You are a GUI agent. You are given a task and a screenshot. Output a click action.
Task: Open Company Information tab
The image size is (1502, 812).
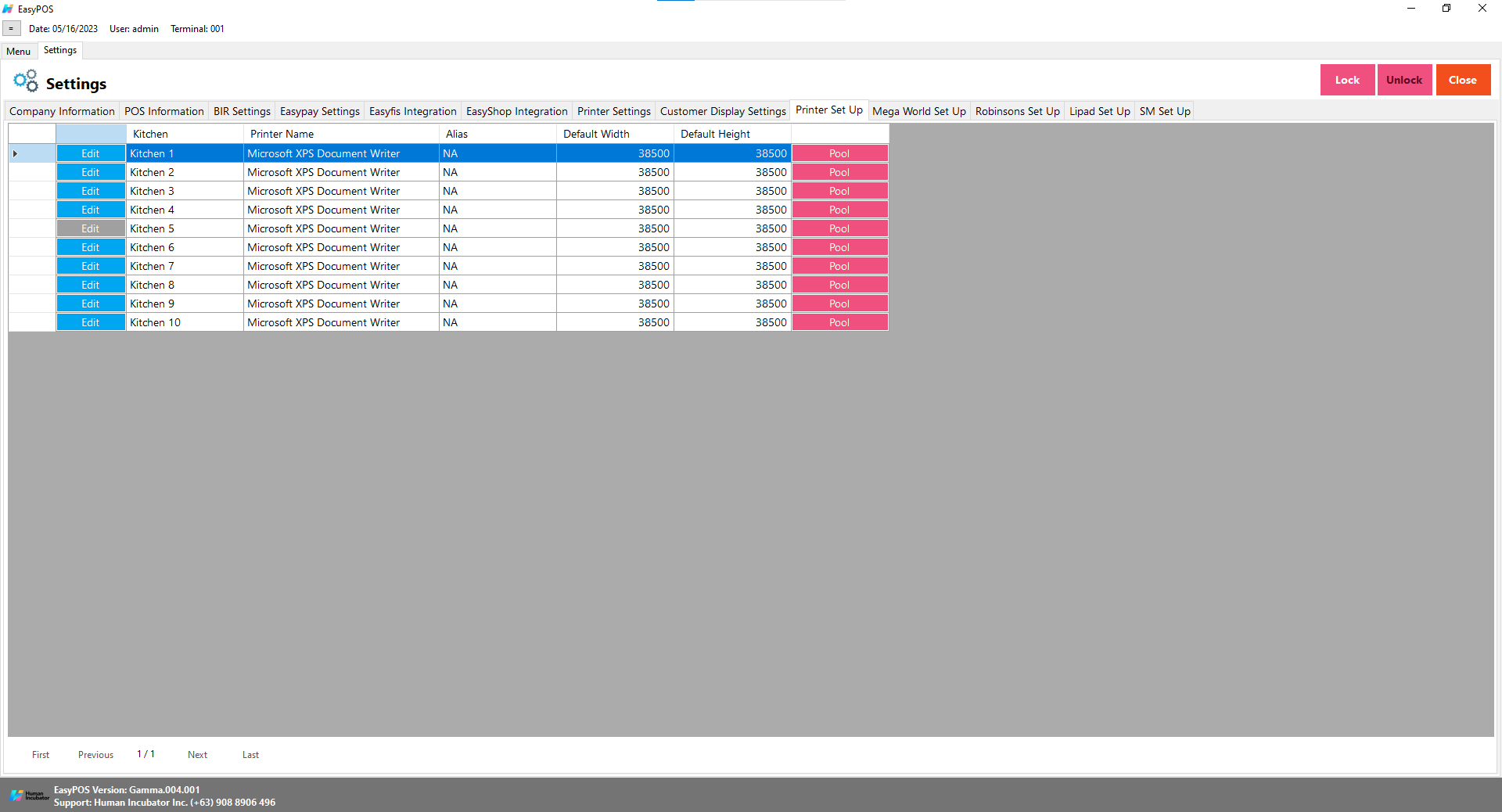(62, 111)
